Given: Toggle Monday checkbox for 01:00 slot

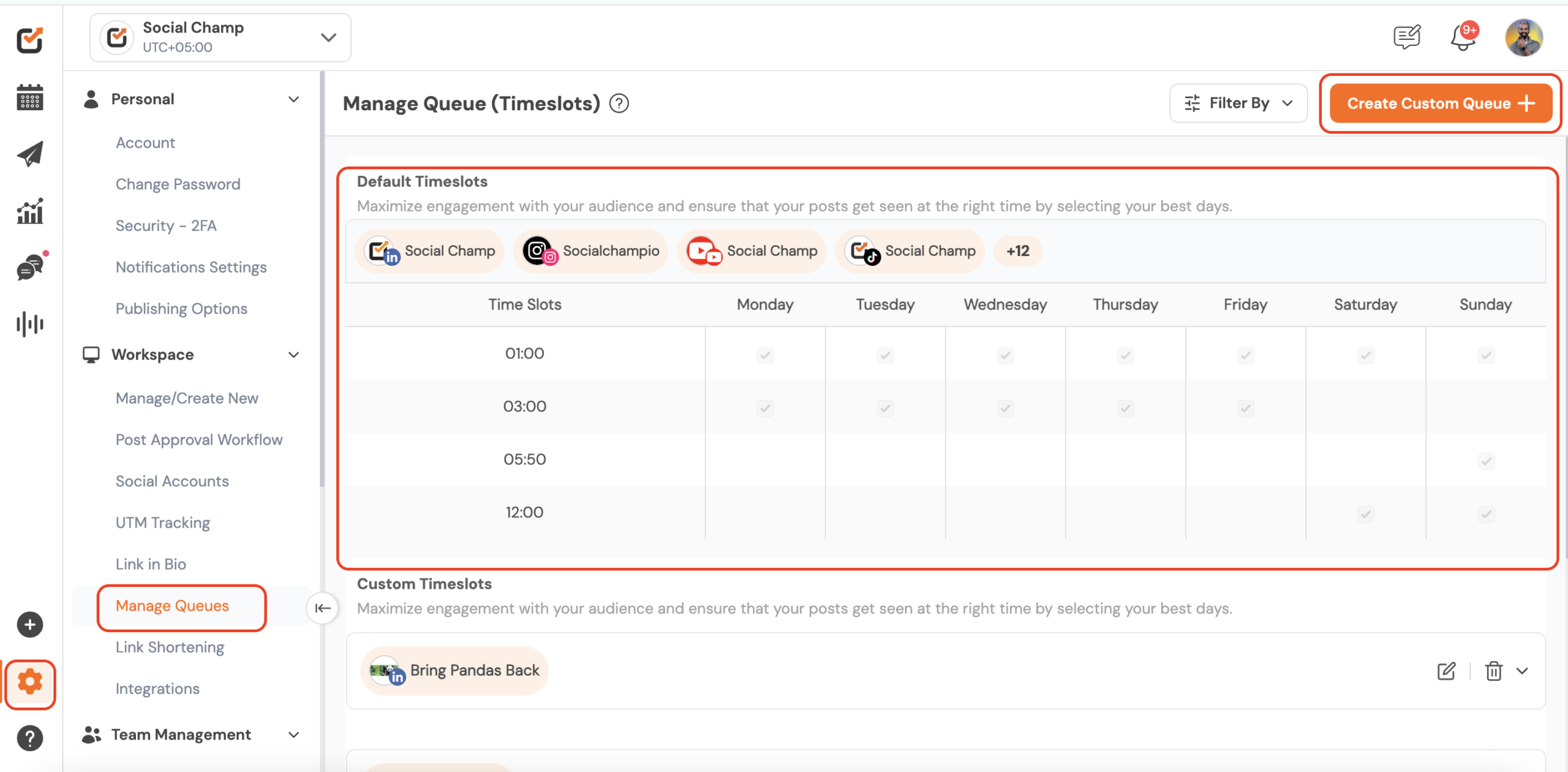Looking at the screenshot, I should point(765,355).
